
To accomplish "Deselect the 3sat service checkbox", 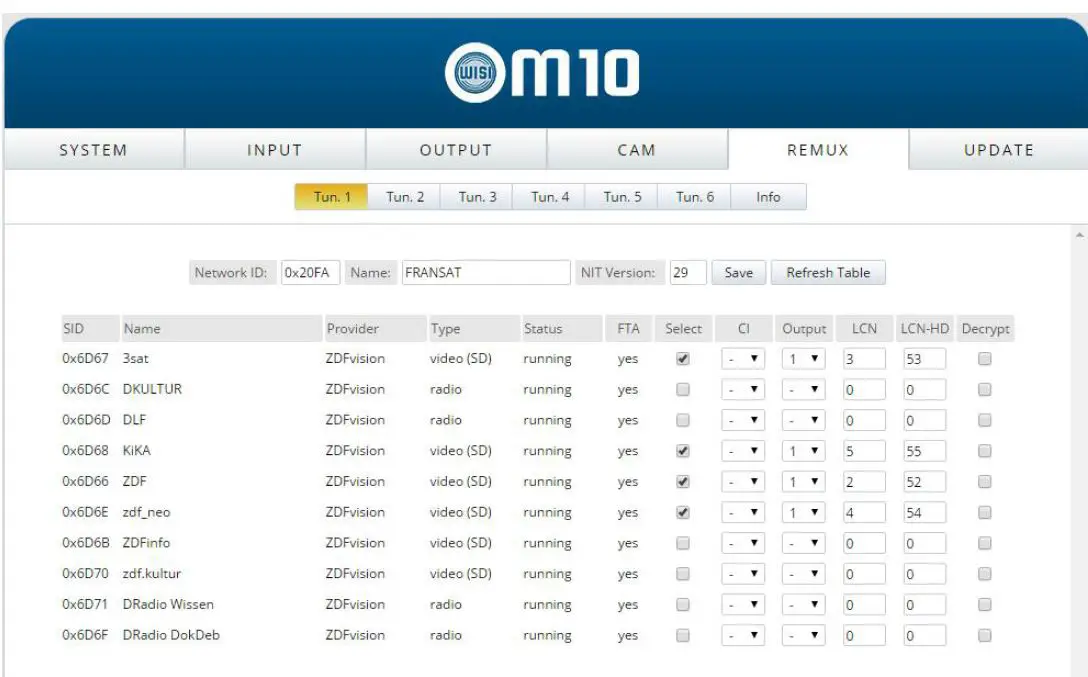I will coord(684,358).
